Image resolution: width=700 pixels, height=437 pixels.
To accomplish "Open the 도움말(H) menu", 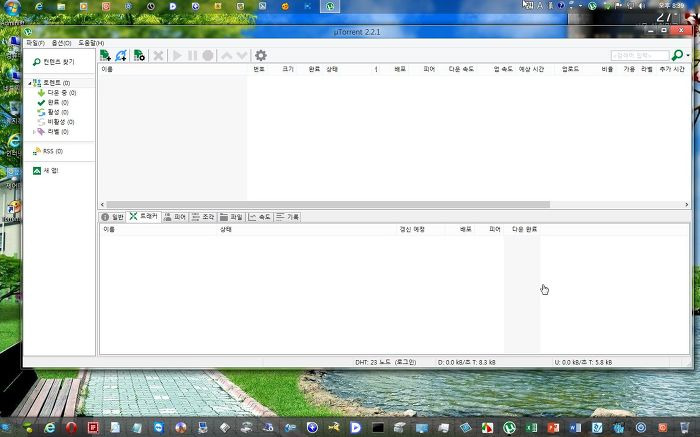I will click(x=91, y=43).
